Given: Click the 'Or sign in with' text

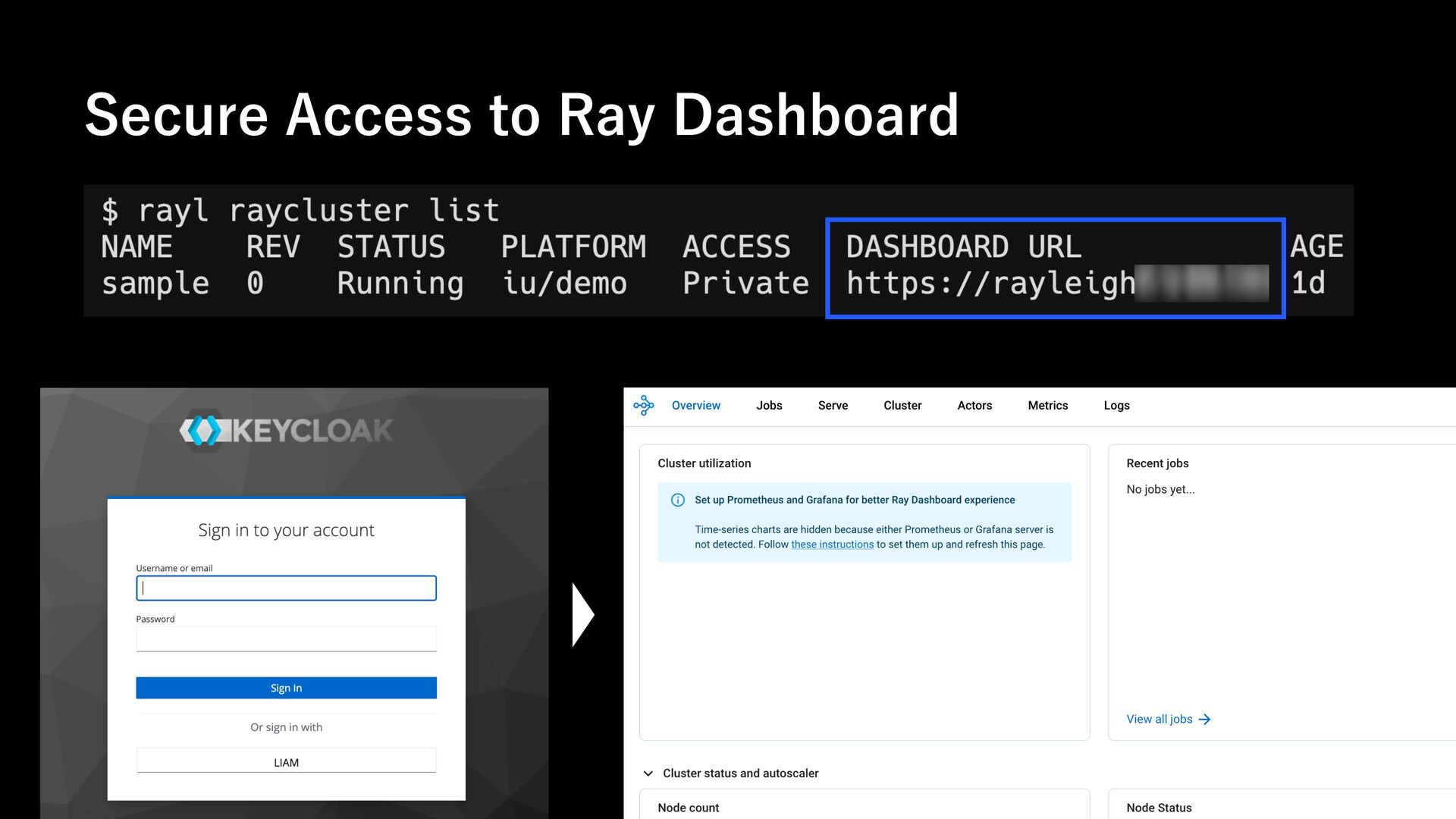Looking at the screenshot, I should point(286,727).
